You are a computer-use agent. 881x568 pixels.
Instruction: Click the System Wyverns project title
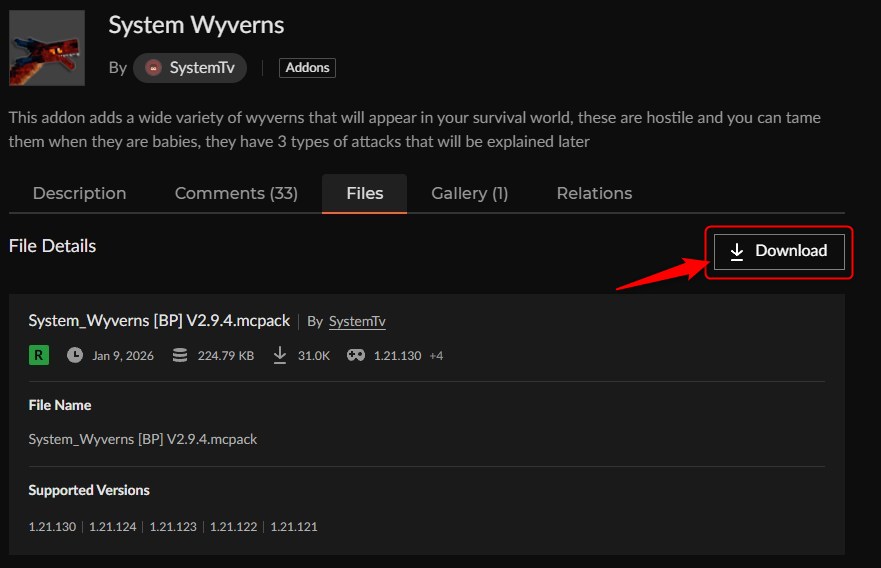[196, 24]
